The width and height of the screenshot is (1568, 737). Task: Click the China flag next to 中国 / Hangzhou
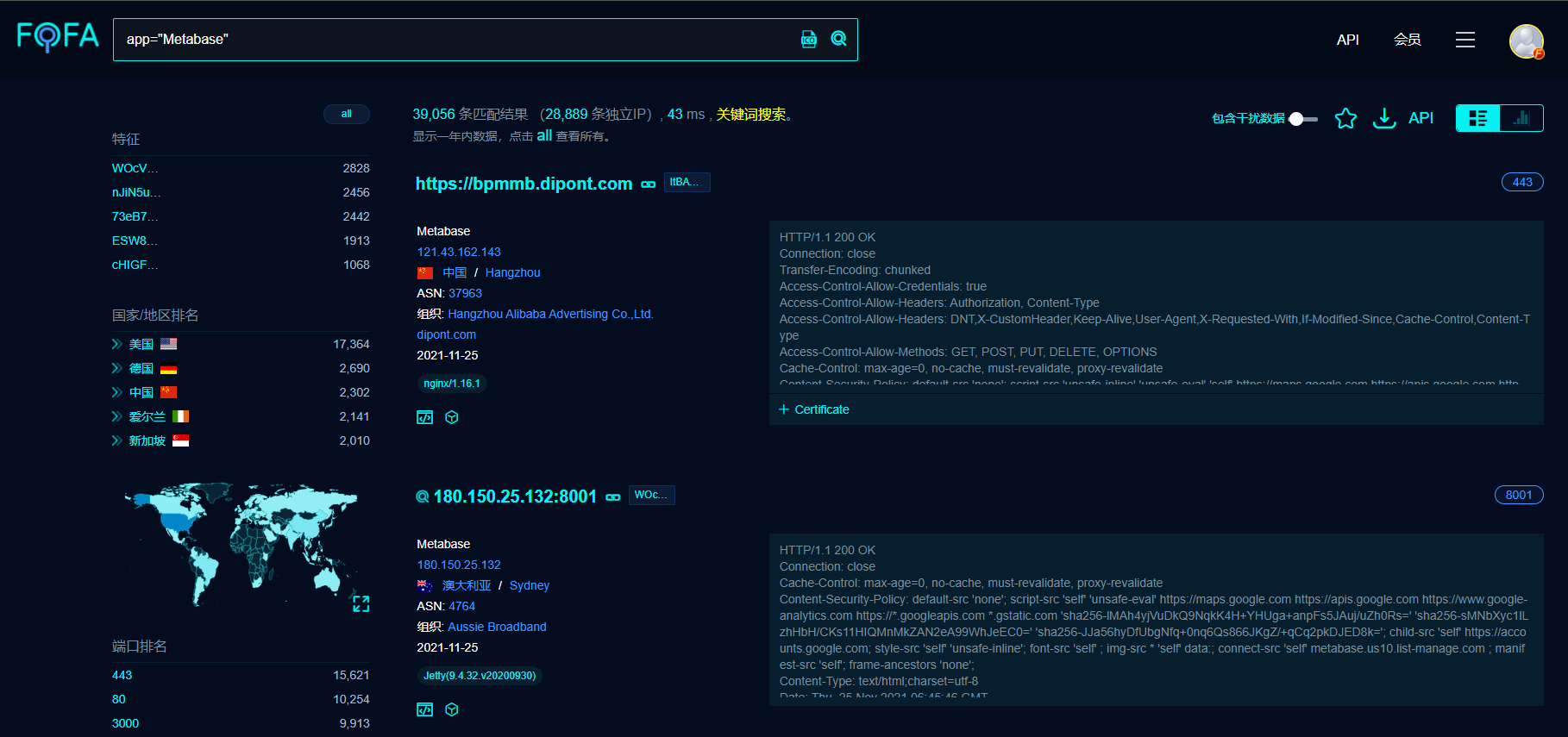[425, 273]
